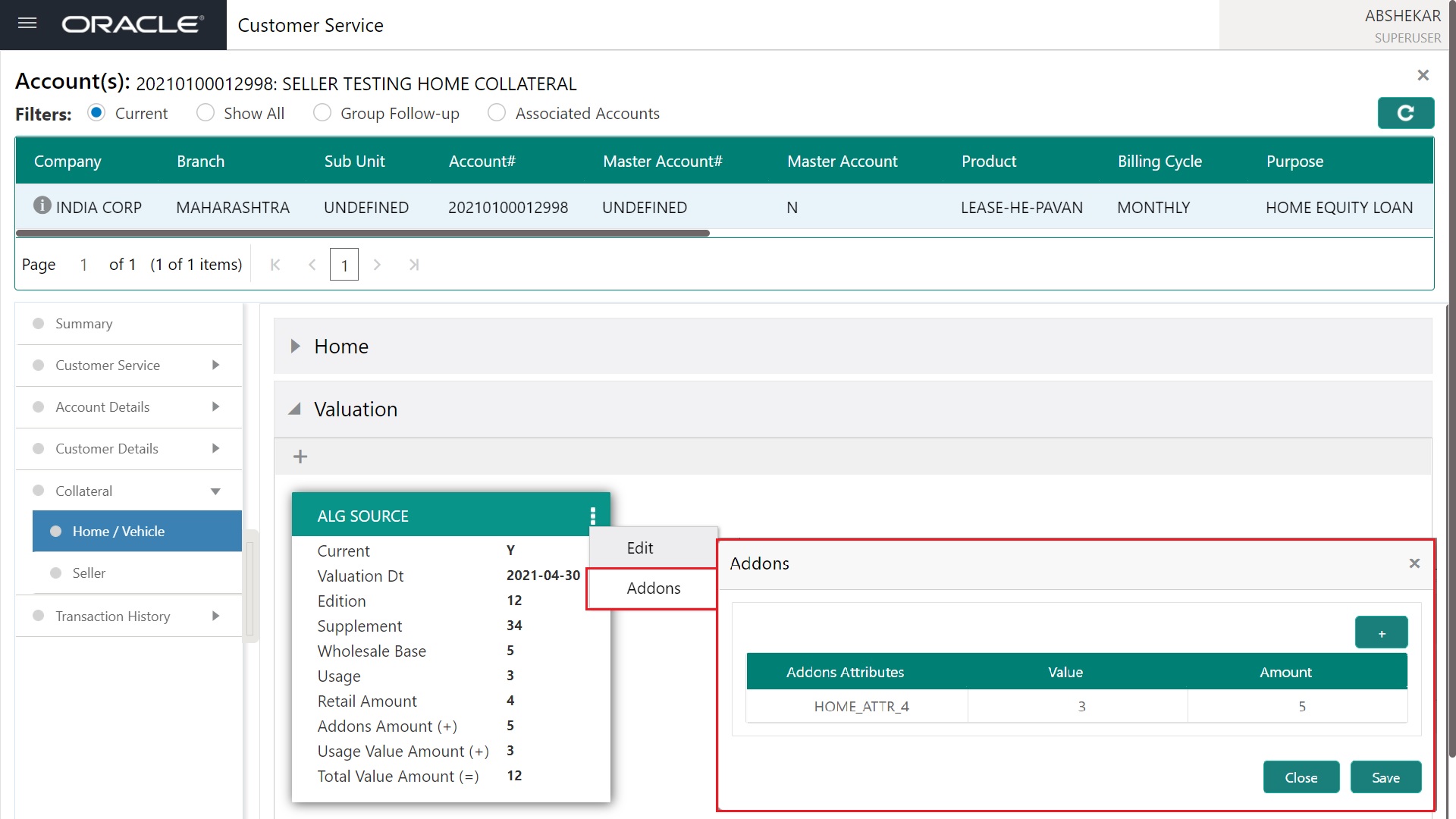Select the Associated Accounts filter
Image resolution: width=1456 pixels, height=819 pixels.
[x=497, y=113]
